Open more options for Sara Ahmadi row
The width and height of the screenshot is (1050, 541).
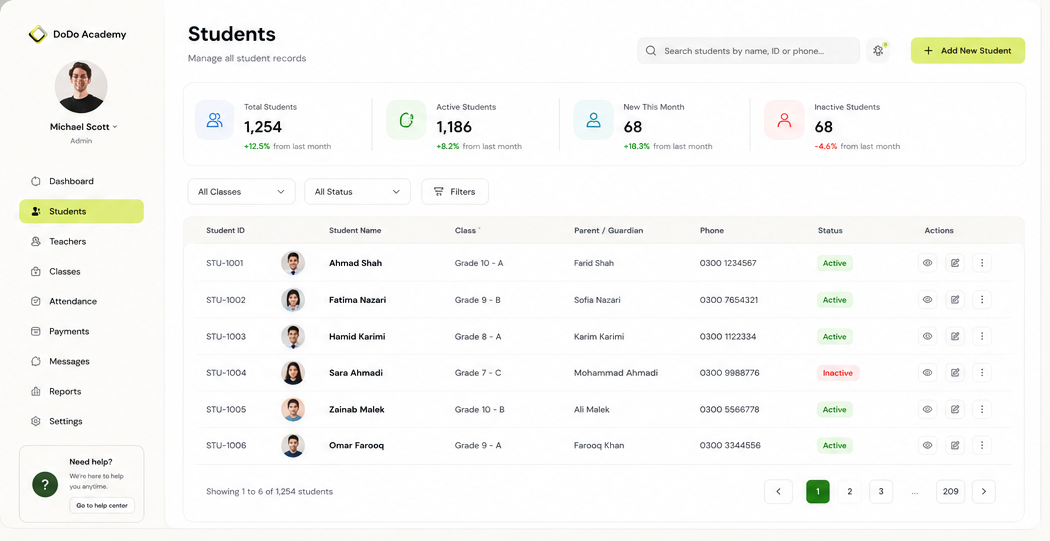(x=982, y=373)
